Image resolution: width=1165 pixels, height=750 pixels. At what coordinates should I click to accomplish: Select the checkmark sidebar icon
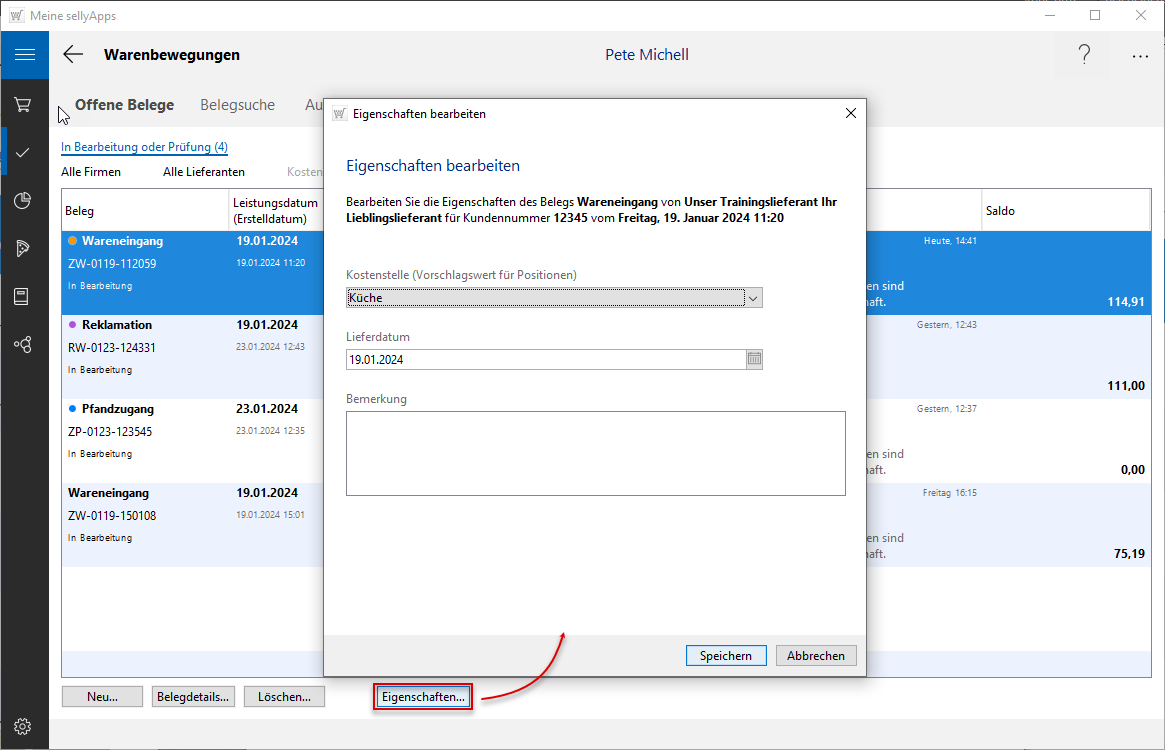point(23,152)
